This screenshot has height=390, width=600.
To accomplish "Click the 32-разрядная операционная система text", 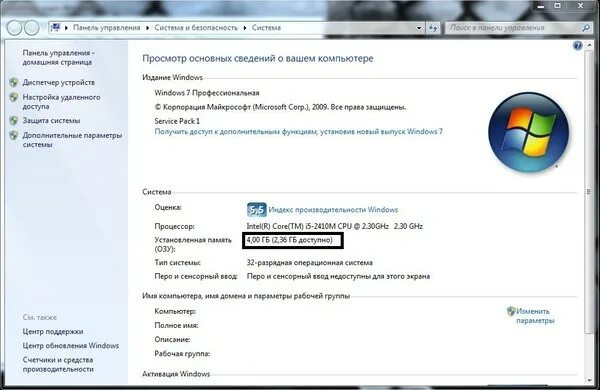I will tap(310, 263).
